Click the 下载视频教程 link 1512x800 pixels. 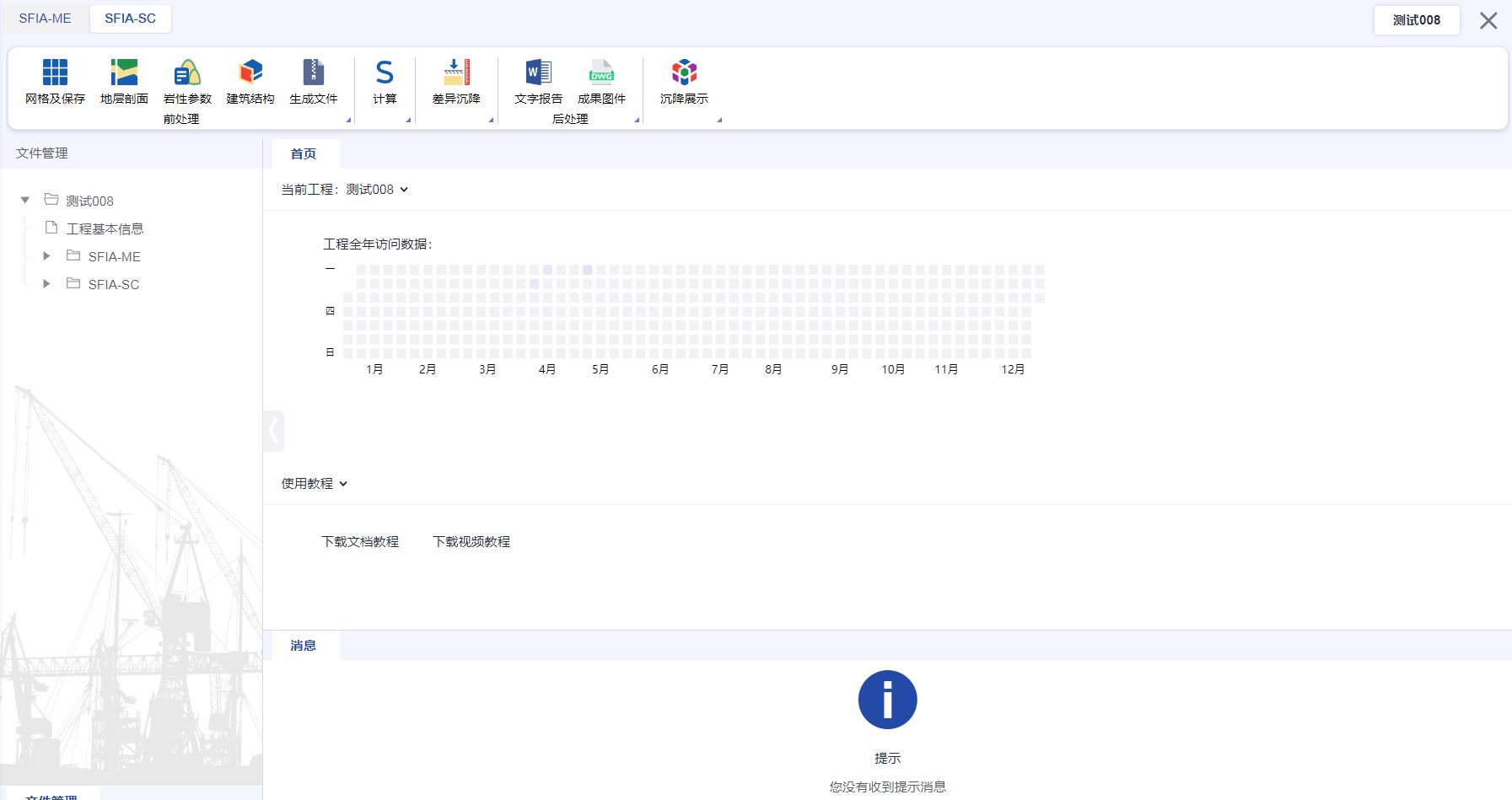click(x=471, y=542)
